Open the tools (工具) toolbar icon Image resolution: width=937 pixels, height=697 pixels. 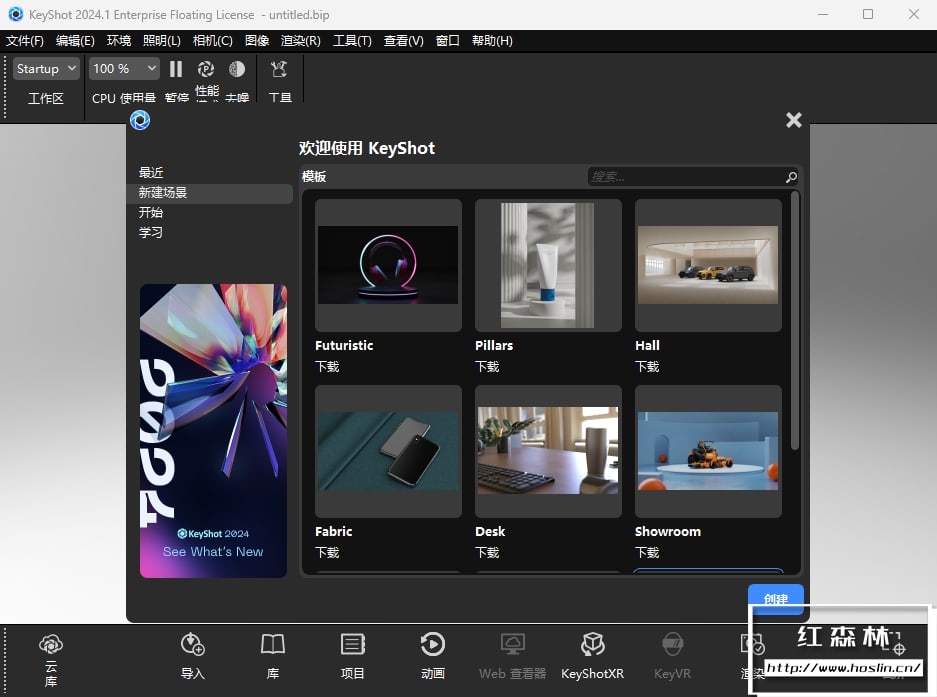coord(279,69)
